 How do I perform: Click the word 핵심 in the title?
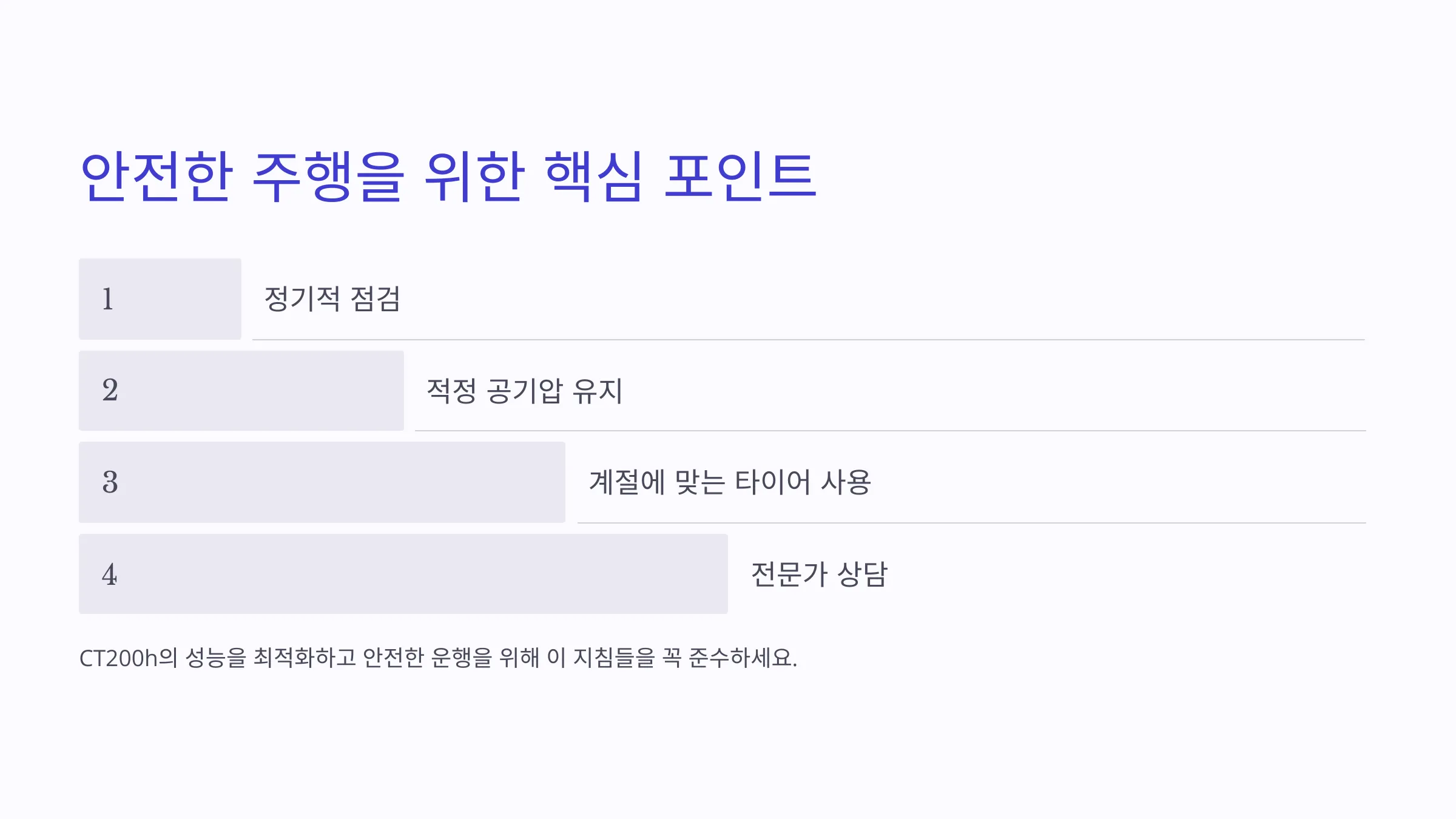click(594, 177)
